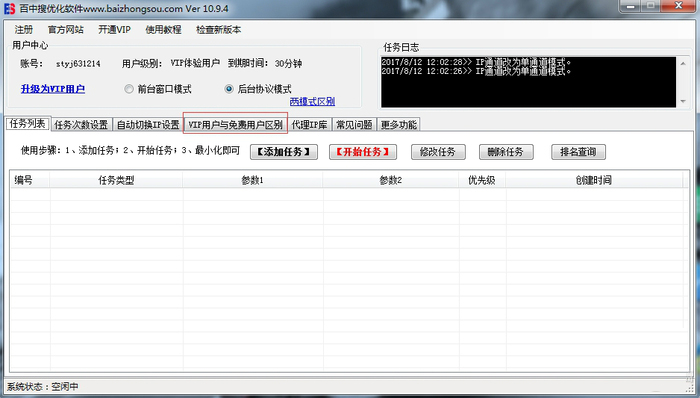Click task log scrollbar down arrow
700x398 pixels.
coord(683,101)
